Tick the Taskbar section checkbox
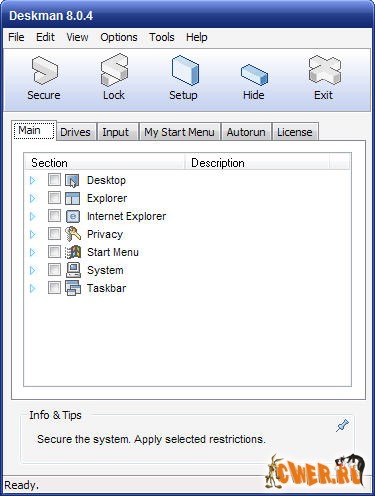This screenshot has width=375, height=496. 54,288
